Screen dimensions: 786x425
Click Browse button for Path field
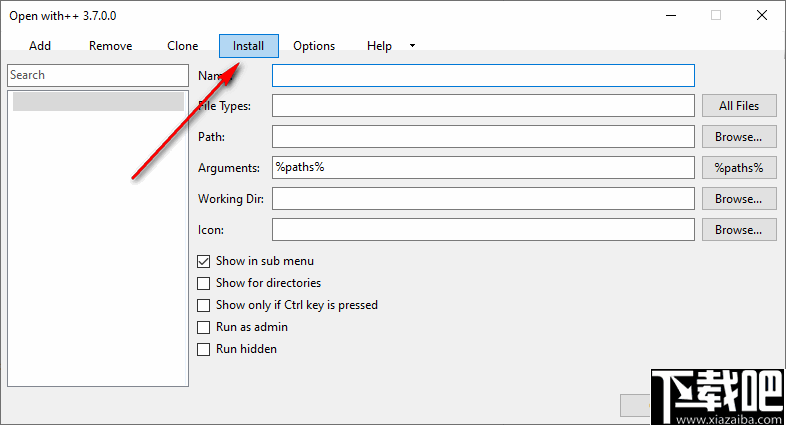(x=739, y=137)
